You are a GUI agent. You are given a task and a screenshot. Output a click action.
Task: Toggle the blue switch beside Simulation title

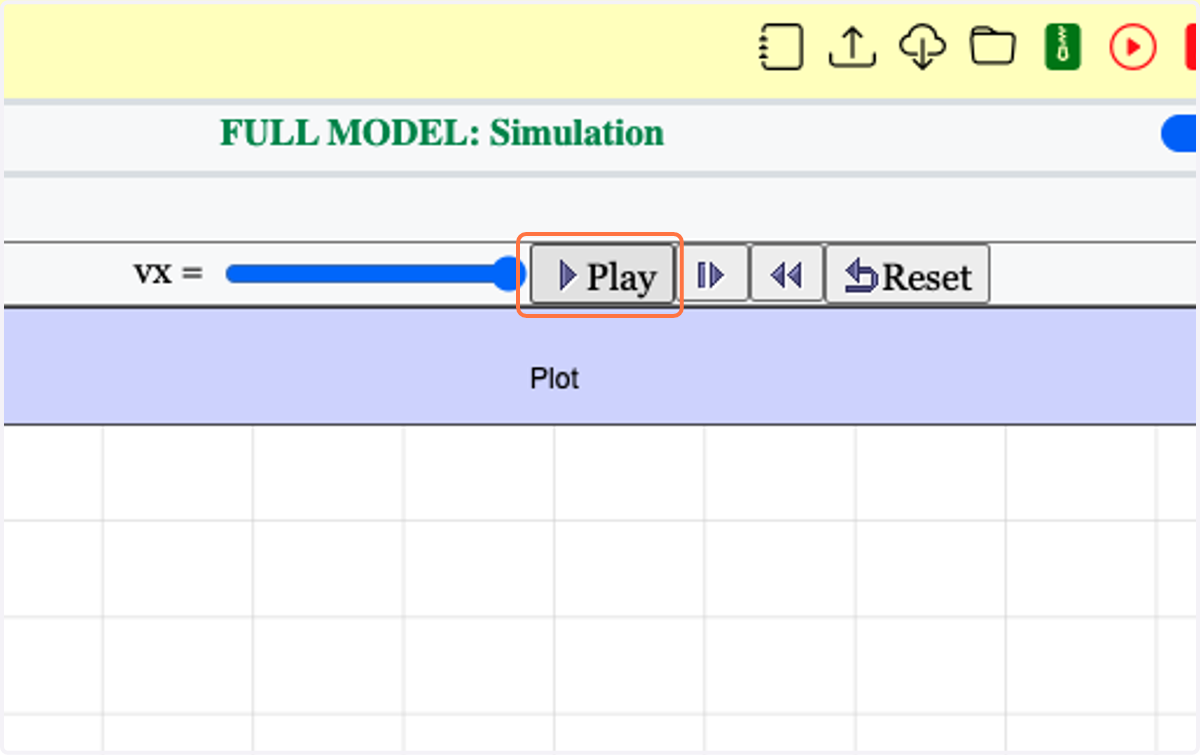[1180, 134]
